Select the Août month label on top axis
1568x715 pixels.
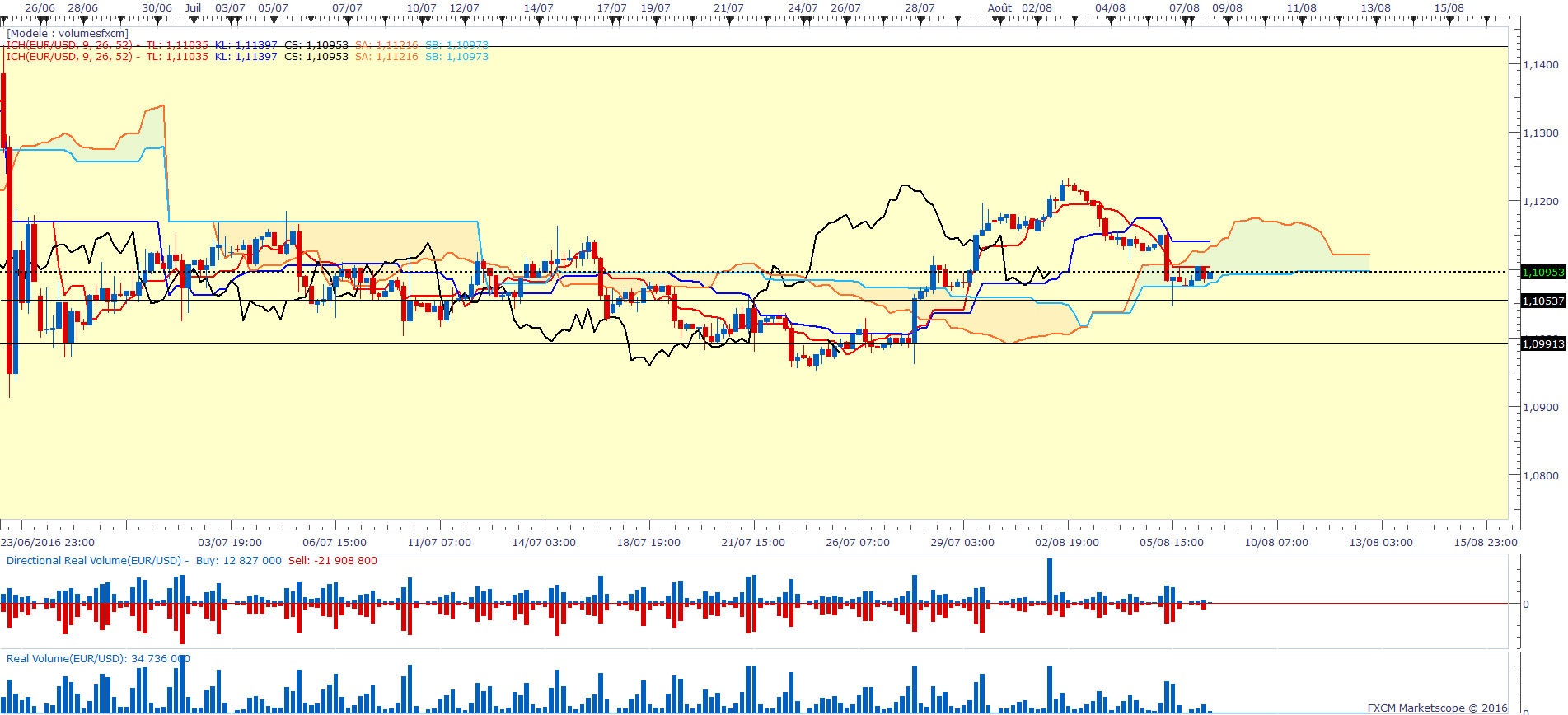[x=999, y=8]
